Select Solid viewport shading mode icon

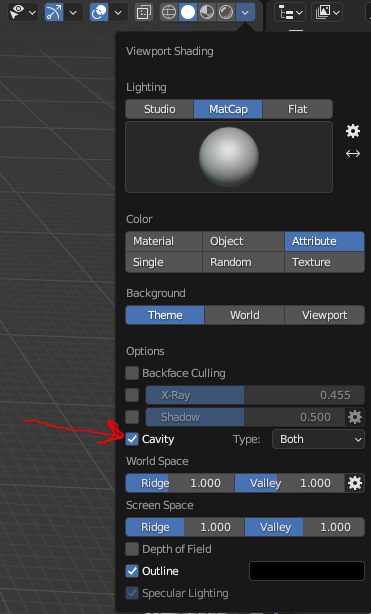coord(188,13)
